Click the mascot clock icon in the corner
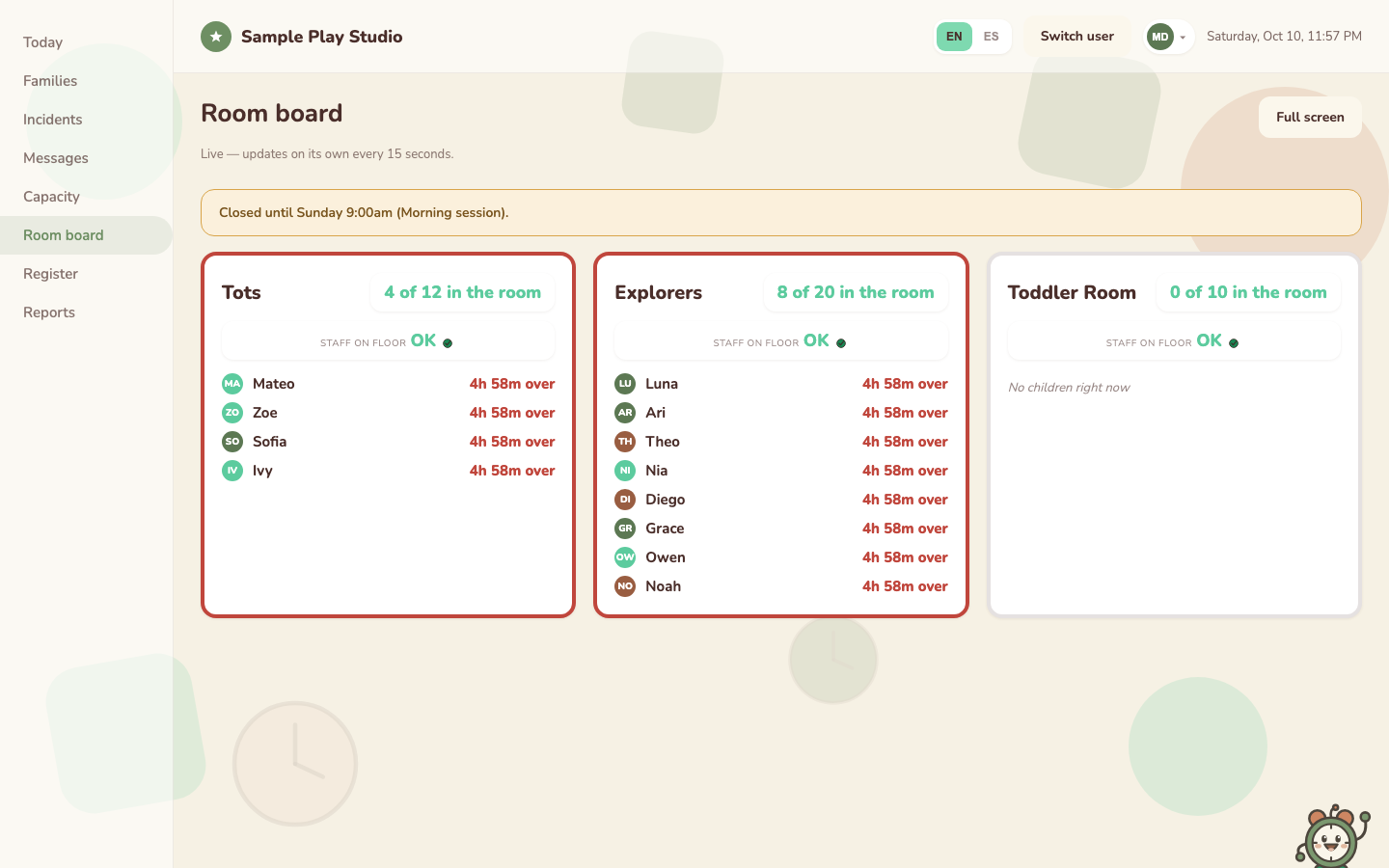 pyautogui.click(x=1333, y=837)
